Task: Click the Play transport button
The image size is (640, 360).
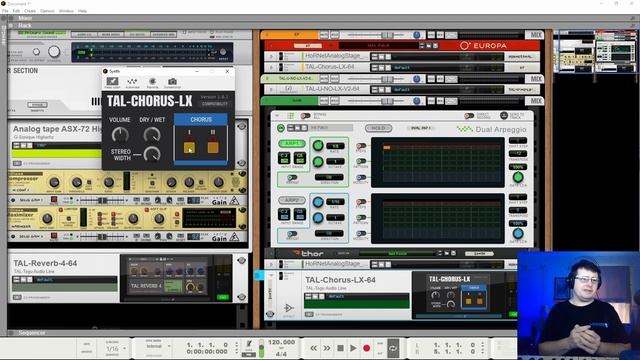Action: (x=353, y=348)
